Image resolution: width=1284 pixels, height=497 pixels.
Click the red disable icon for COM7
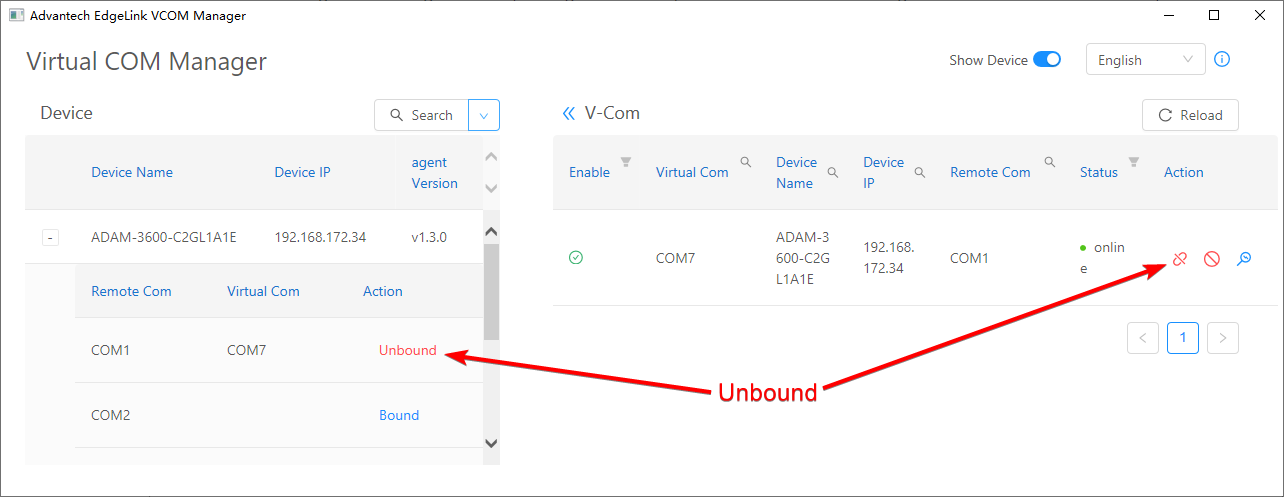click(x=1211, y=259)
